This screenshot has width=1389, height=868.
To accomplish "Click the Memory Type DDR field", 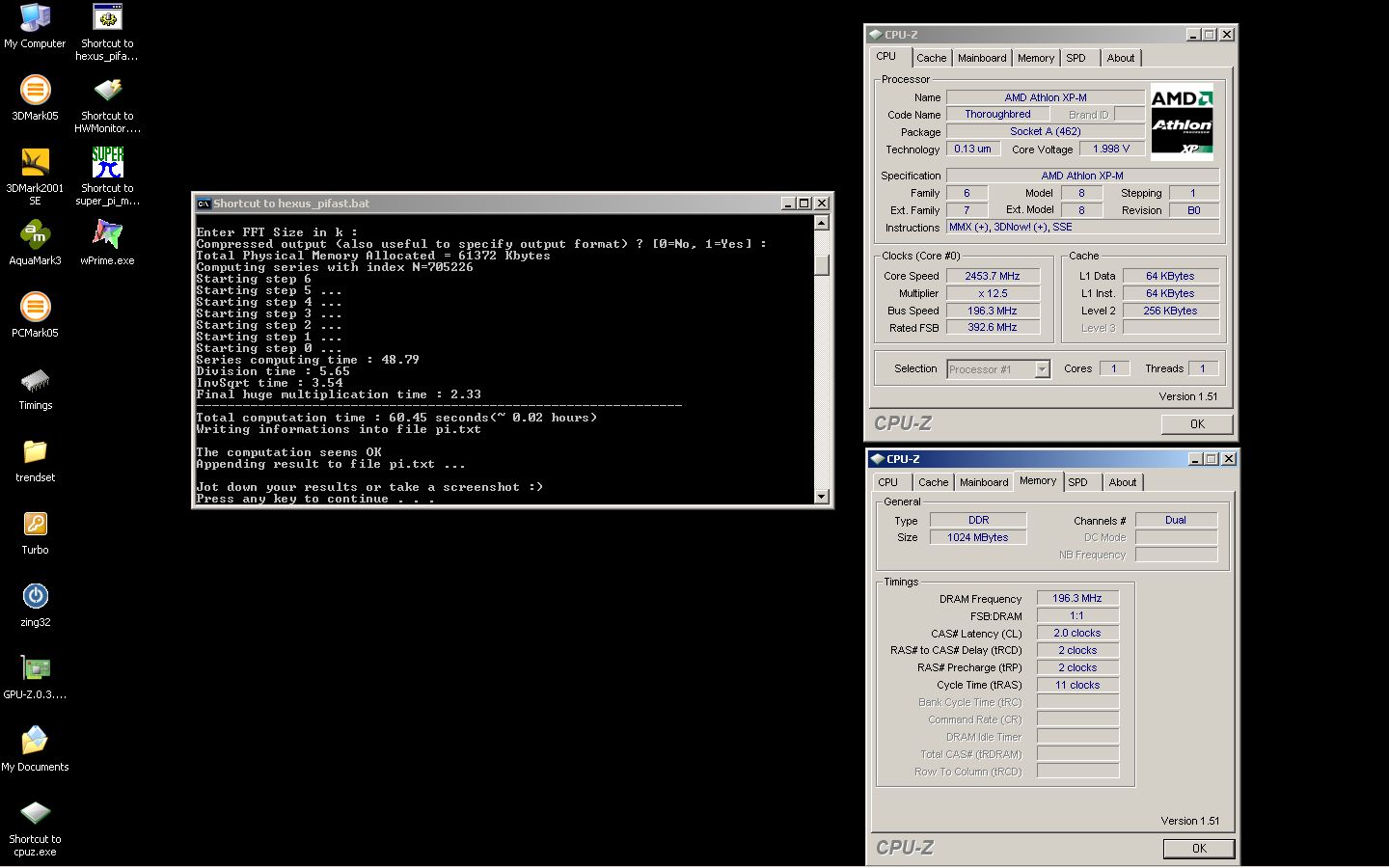I will pyautogui.click(x=978, y=520).
